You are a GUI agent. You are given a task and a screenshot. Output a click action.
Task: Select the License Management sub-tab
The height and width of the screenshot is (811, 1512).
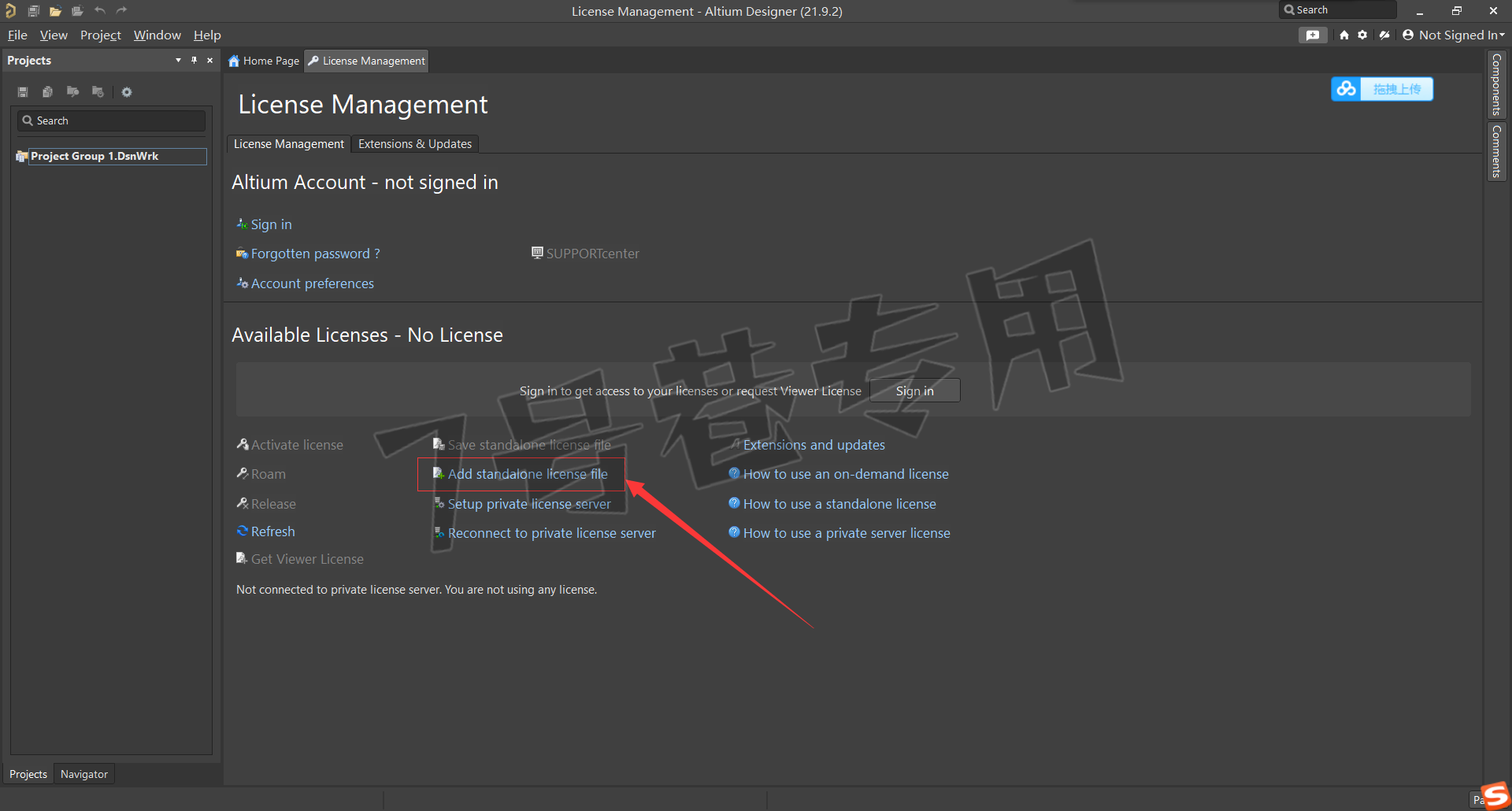pyautogui.click(x=289, y=144)
